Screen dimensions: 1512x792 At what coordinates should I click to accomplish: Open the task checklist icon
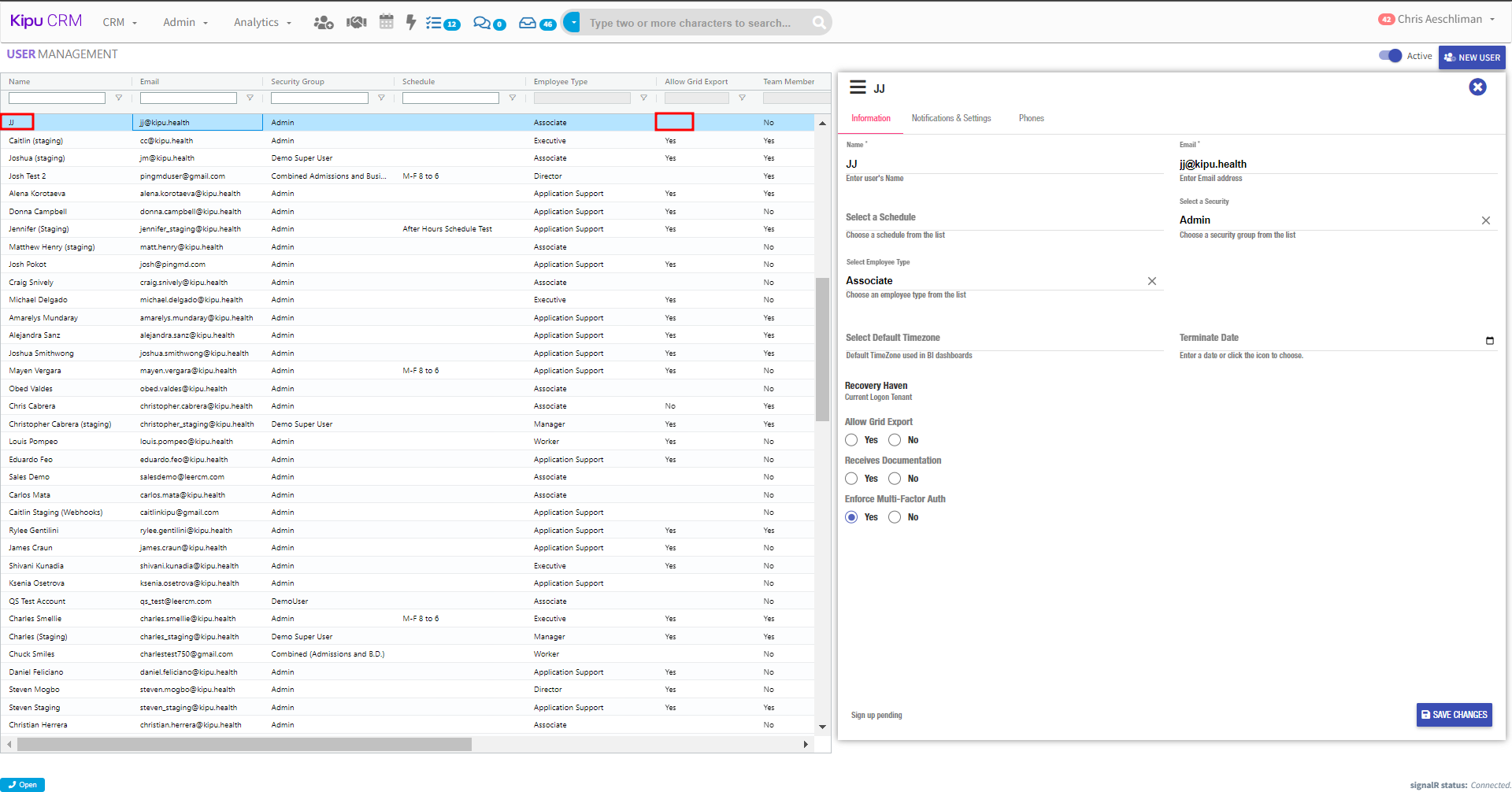(434, 23)
